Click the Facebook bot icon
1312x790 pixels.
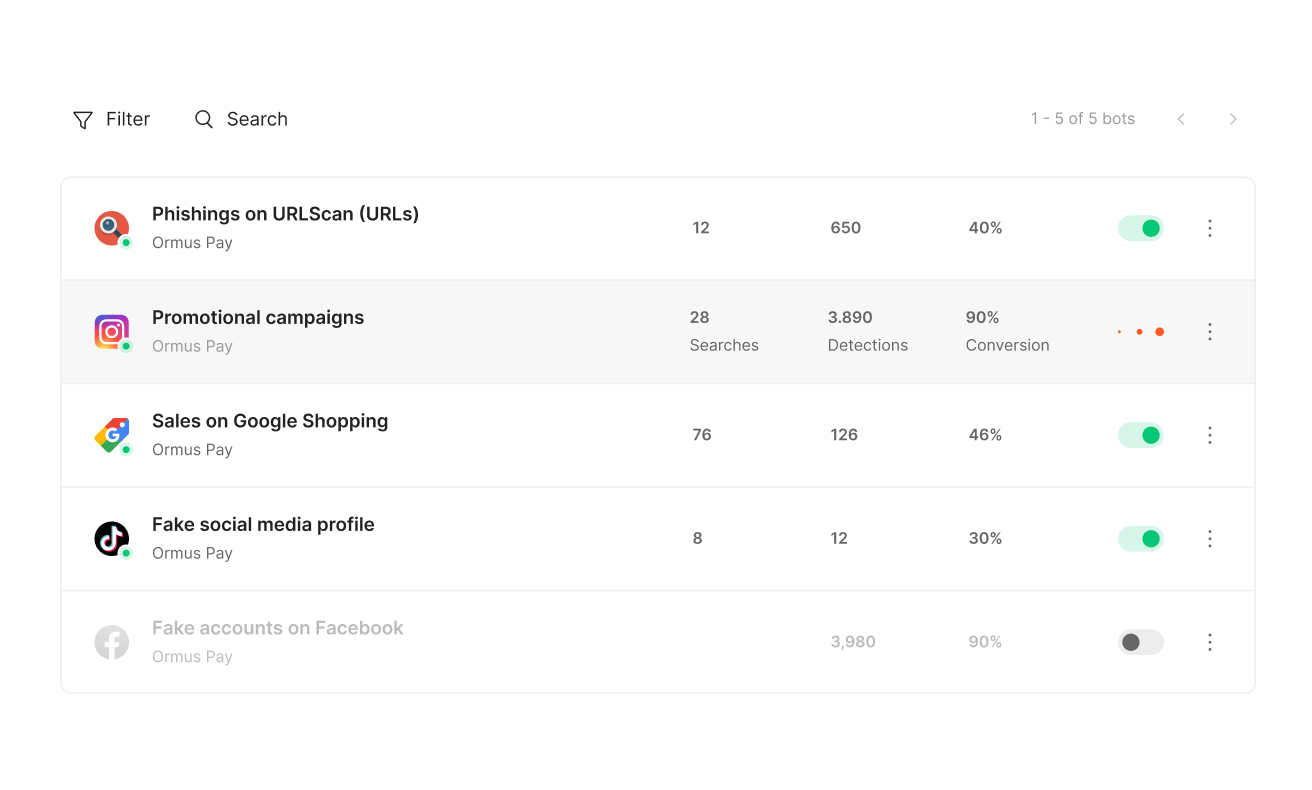(x=111, y=642)
